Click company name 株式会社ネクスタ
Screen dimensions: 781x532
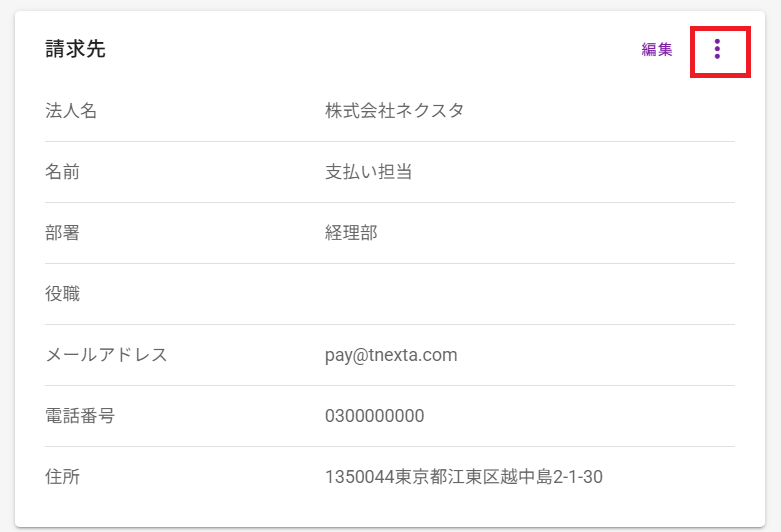(394, 111)
